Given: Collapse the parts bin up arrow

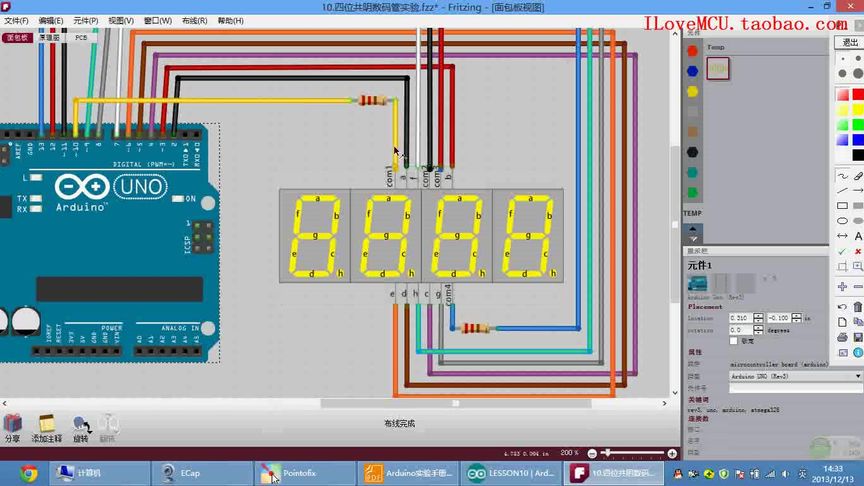Looking at the screenshot, I should coord(693,229).
